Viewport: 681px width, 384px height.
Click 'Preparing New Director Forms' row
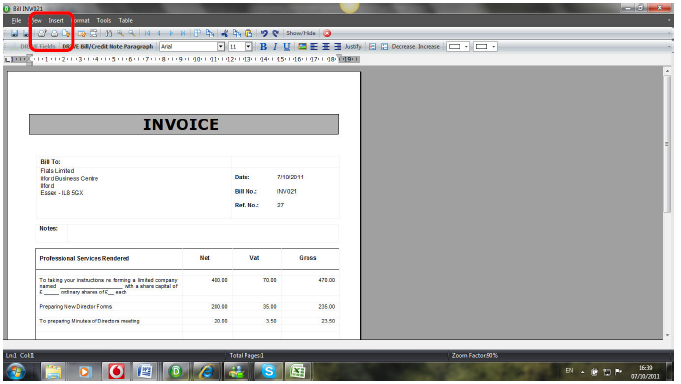(x=76, y=307)
